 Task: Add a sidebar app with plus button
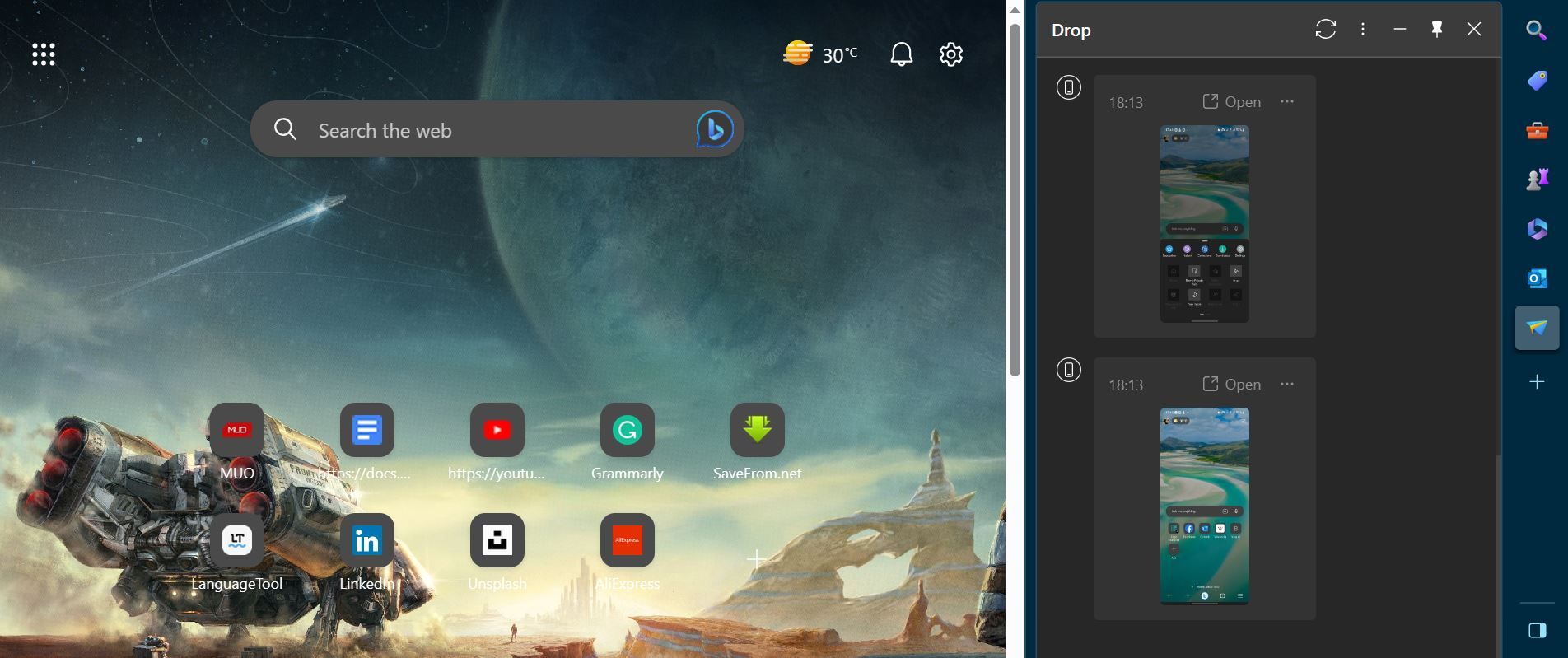pos(1537,381)
